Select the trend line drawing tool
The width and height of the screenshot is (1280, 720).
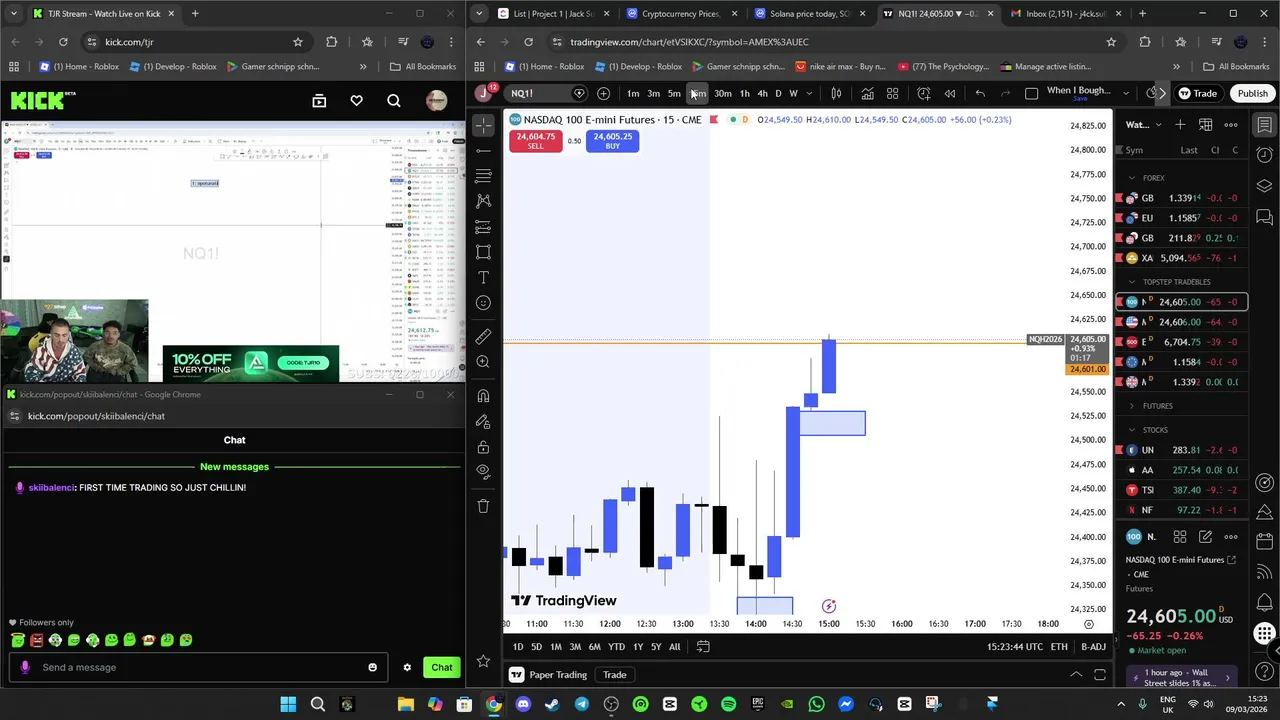pos(483,151)
